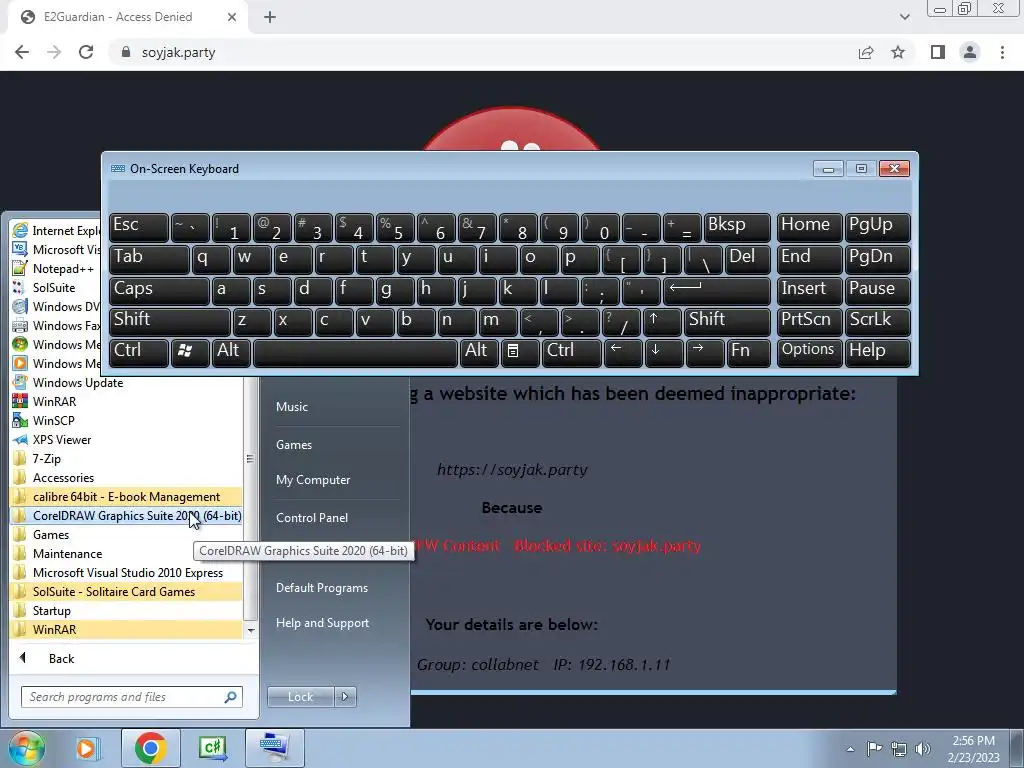
Task: Click the Bksp key on keyboard
Action: pyautogui.click(x=737, y=227)
